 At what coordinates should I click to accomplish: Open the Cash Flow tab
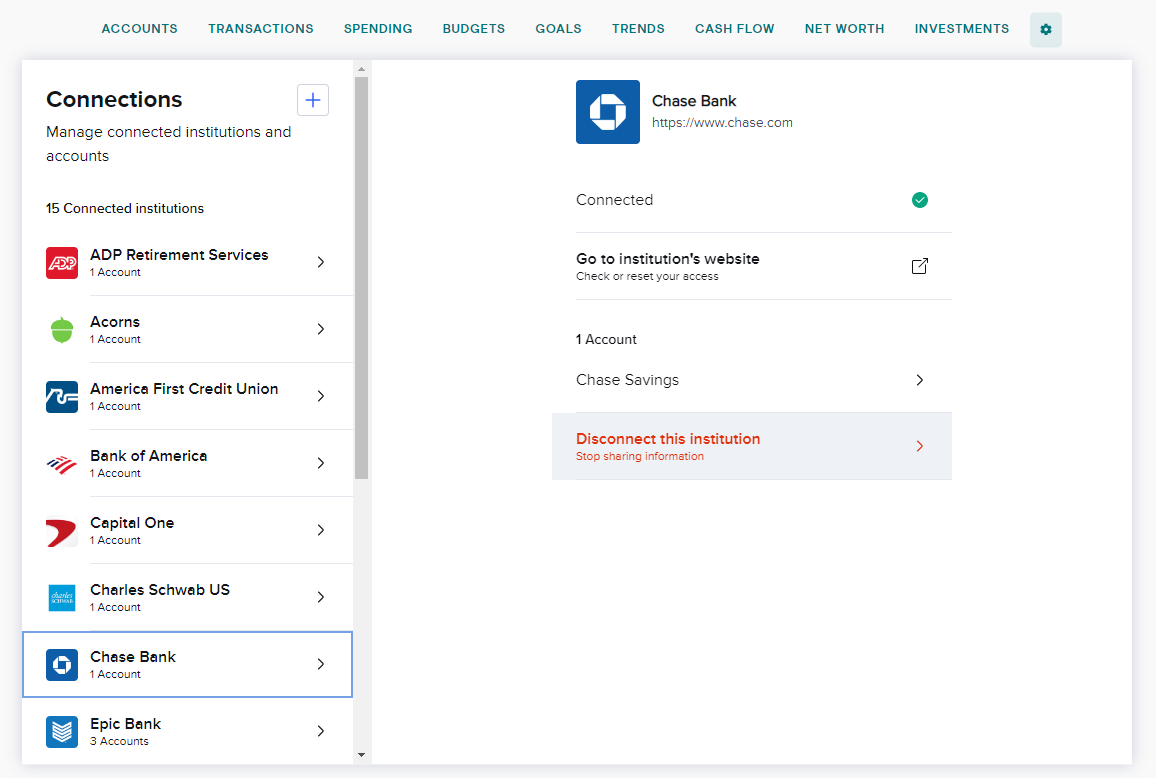click(734, 29)
